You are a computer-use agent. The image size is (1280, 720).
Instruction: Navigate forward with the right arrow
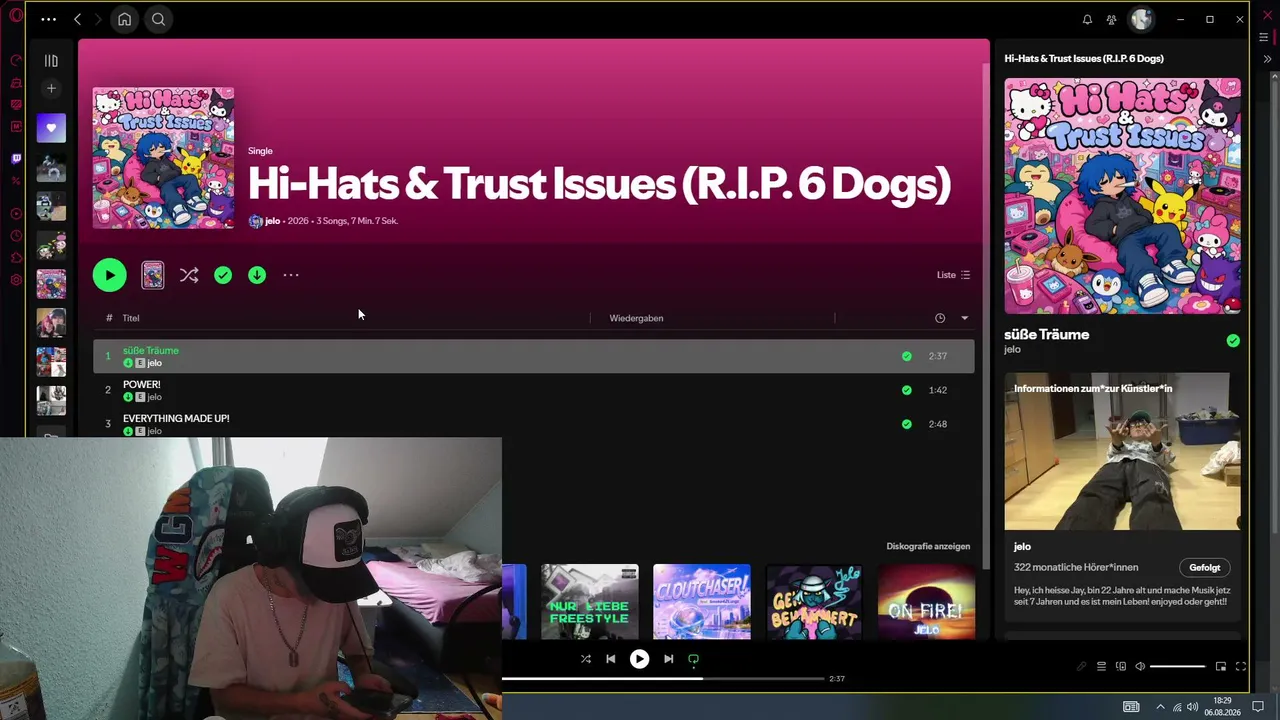[97, 19]
